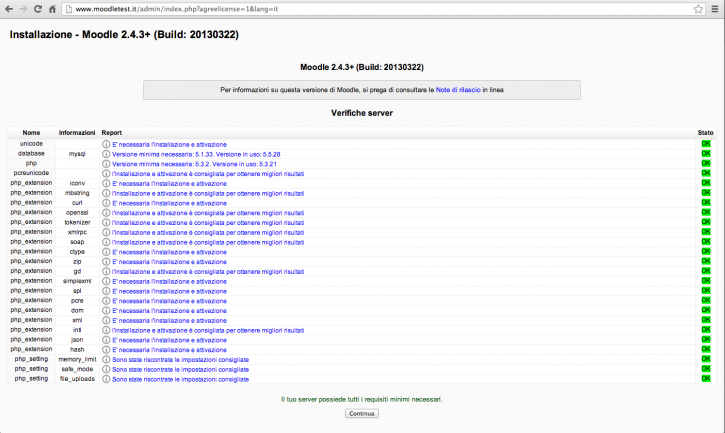Click the server requirements success message
Viewport: 725px width, 433px height.
362,399
